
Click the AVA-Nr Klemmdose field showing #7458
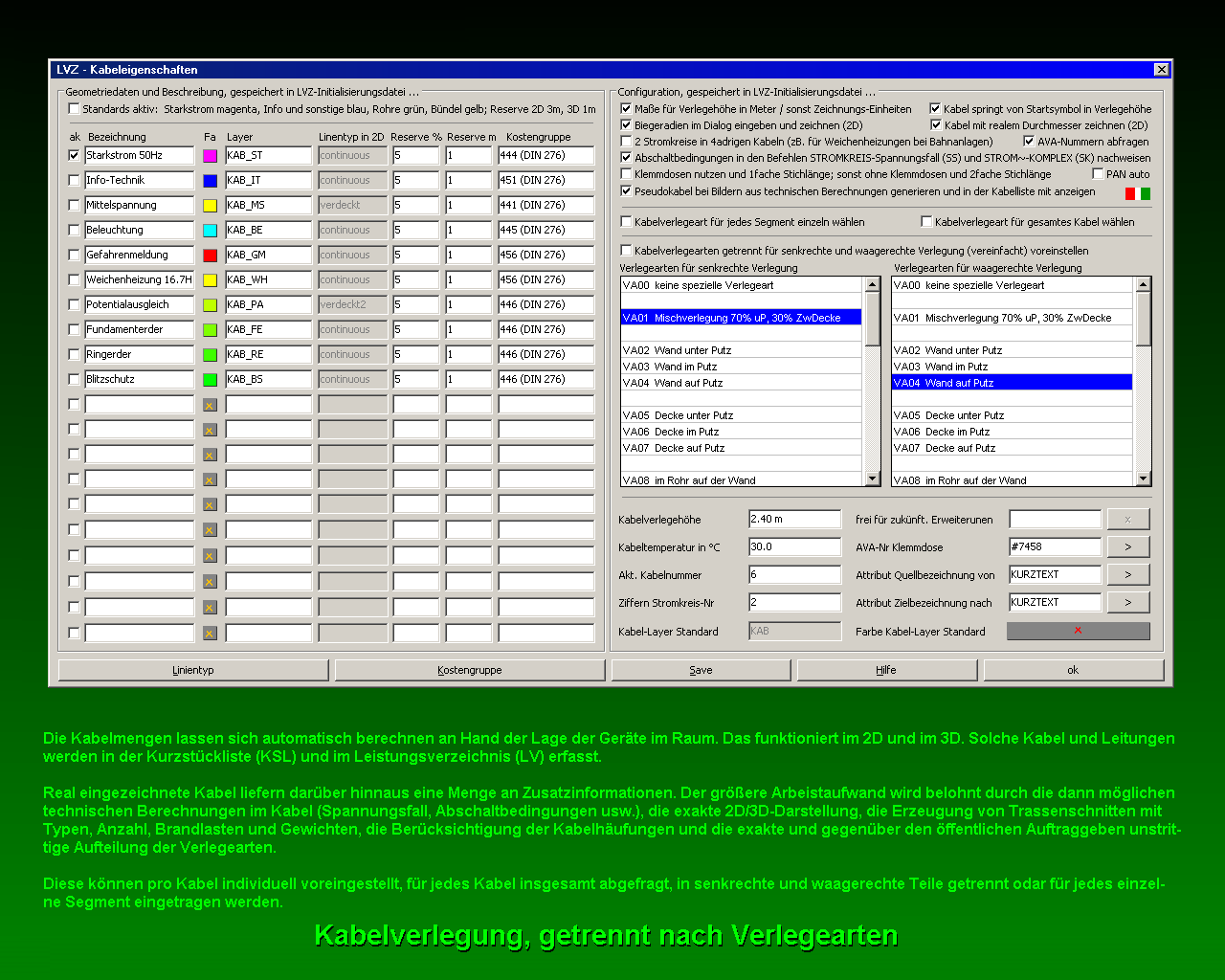point(1056,547)
